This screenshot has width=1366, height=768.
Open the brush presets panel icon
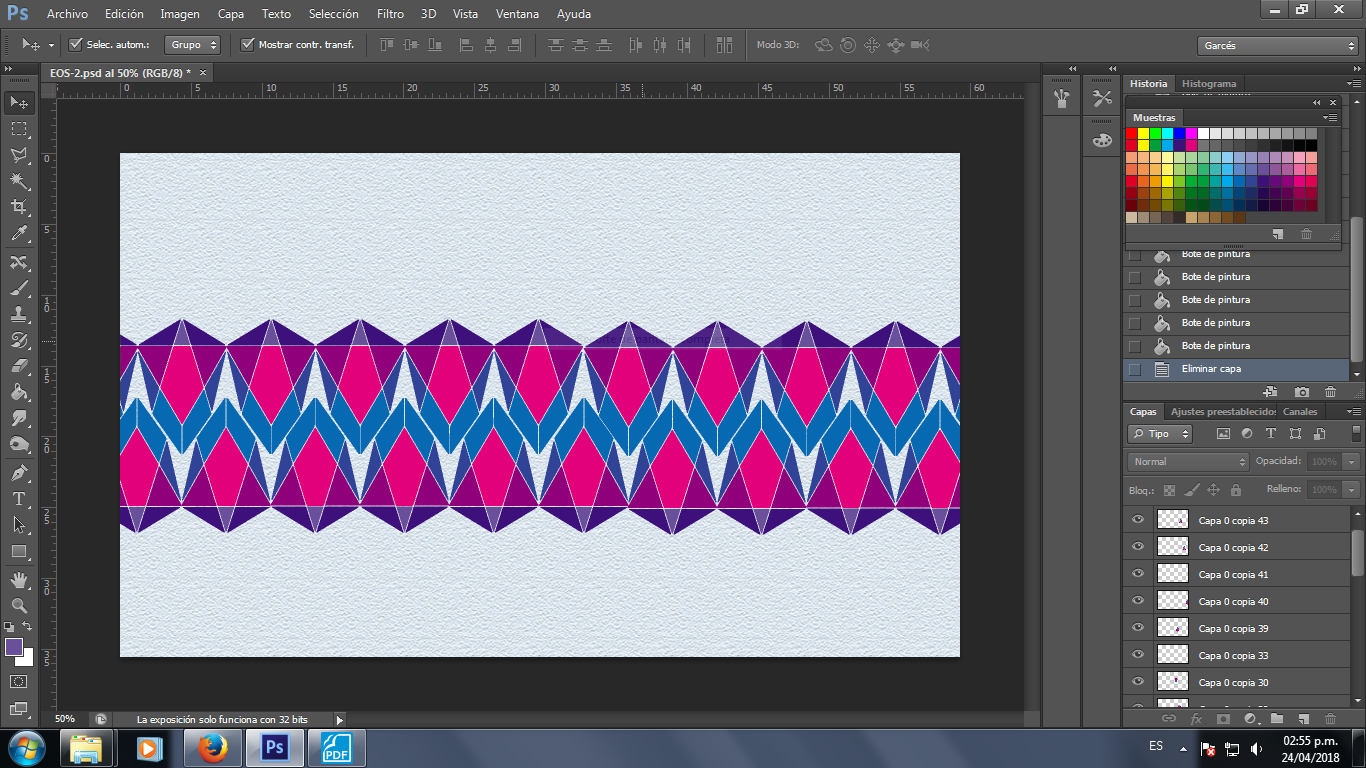click(x=1062, y=98)
